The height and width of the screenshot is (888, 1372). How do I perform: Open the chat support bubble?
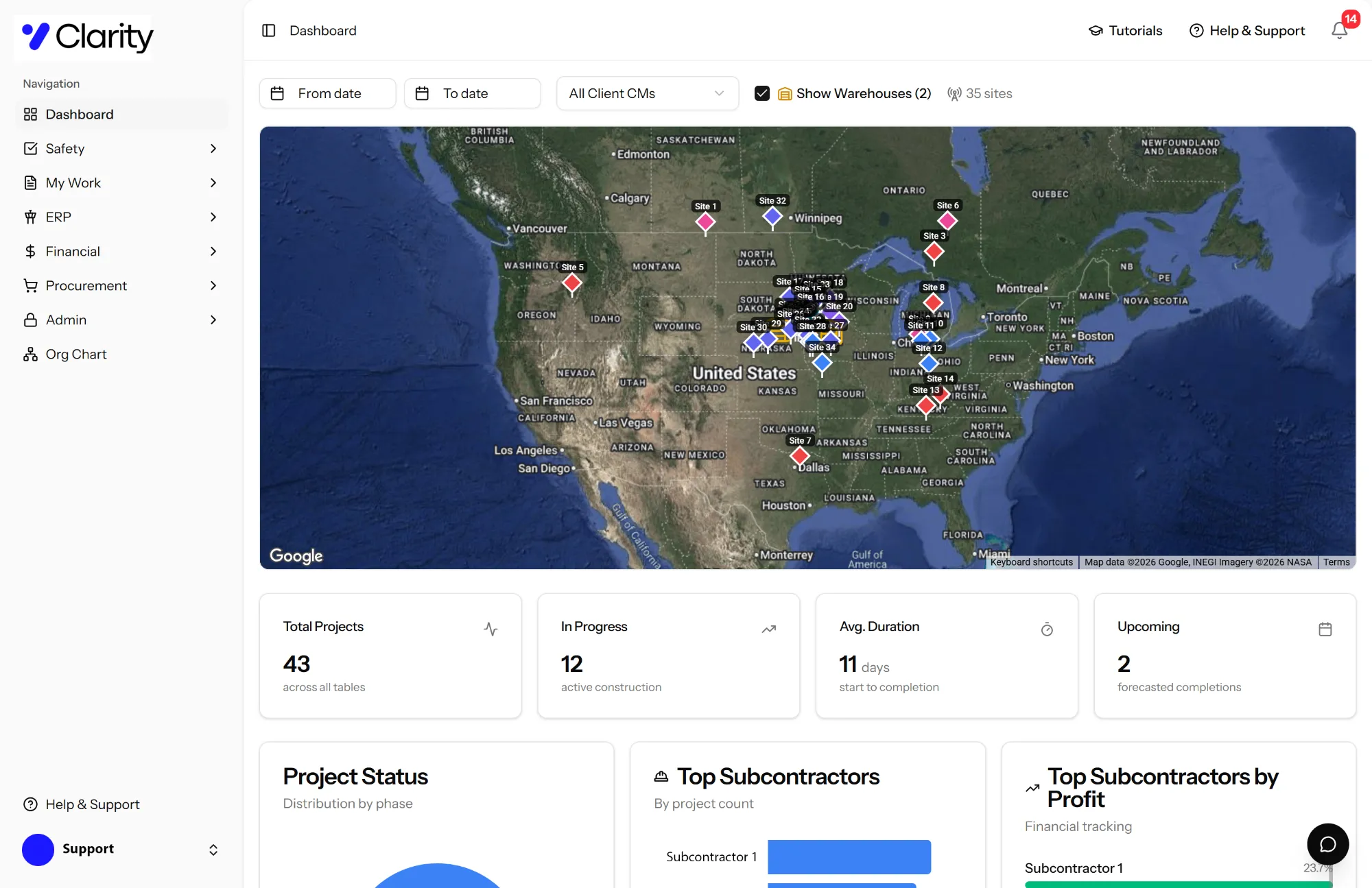tap(1328, 844)
